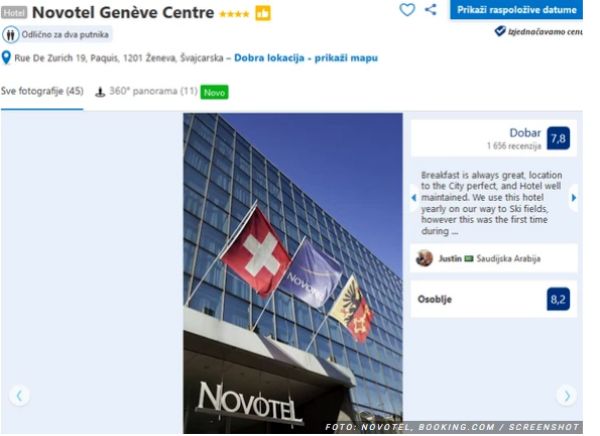Viewport: 600px width, 436px height.
Task: Click the price match checkmark icon
Action: (500, 31)
